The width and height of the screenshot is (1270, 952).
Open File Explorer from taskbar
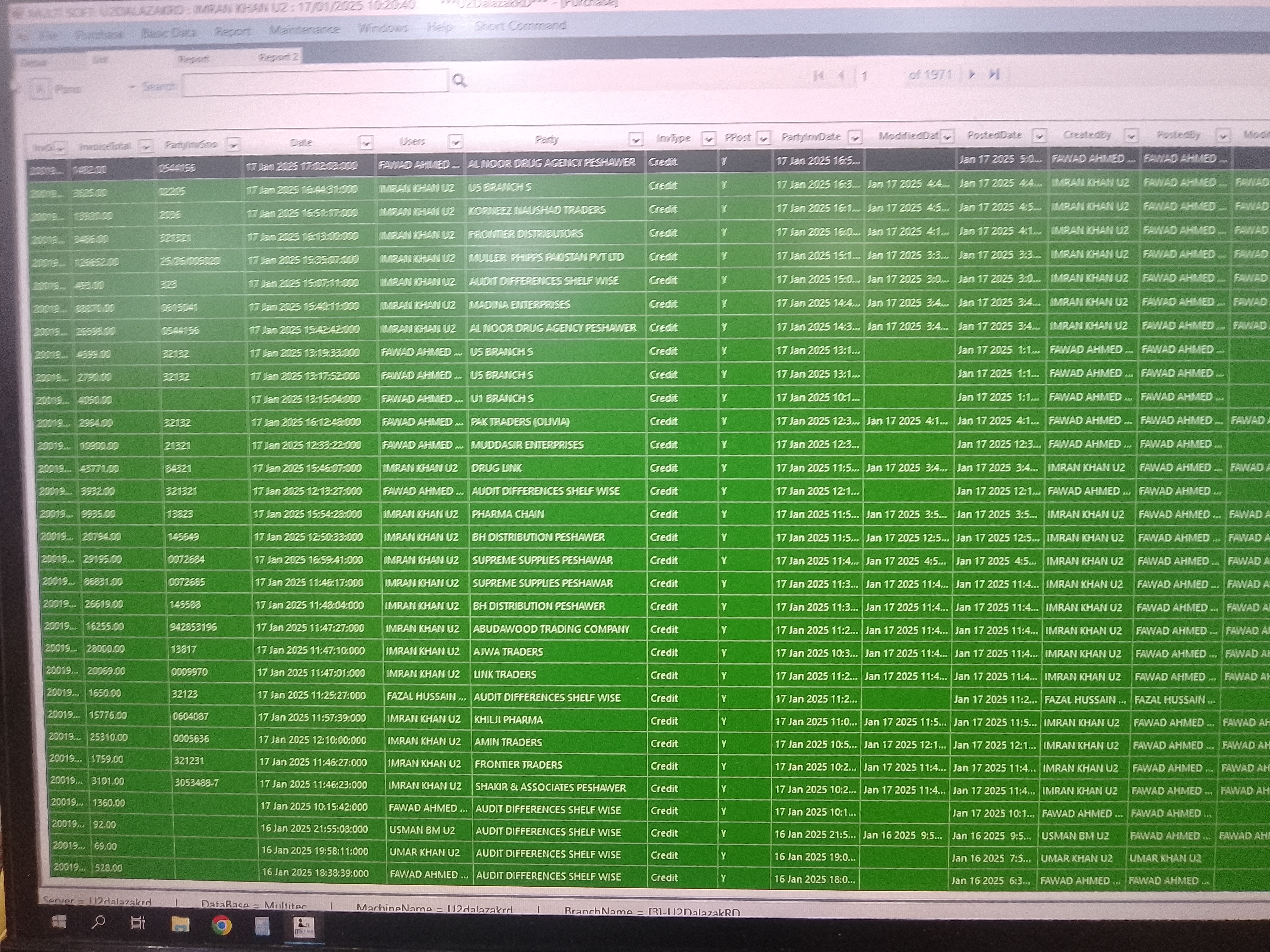(180, 924)
